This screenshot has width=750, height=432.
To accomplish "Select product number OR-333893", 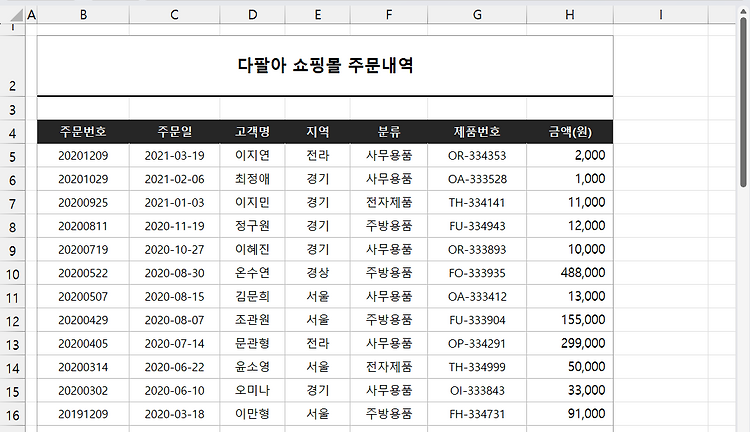I will click(x=477, y=249).
